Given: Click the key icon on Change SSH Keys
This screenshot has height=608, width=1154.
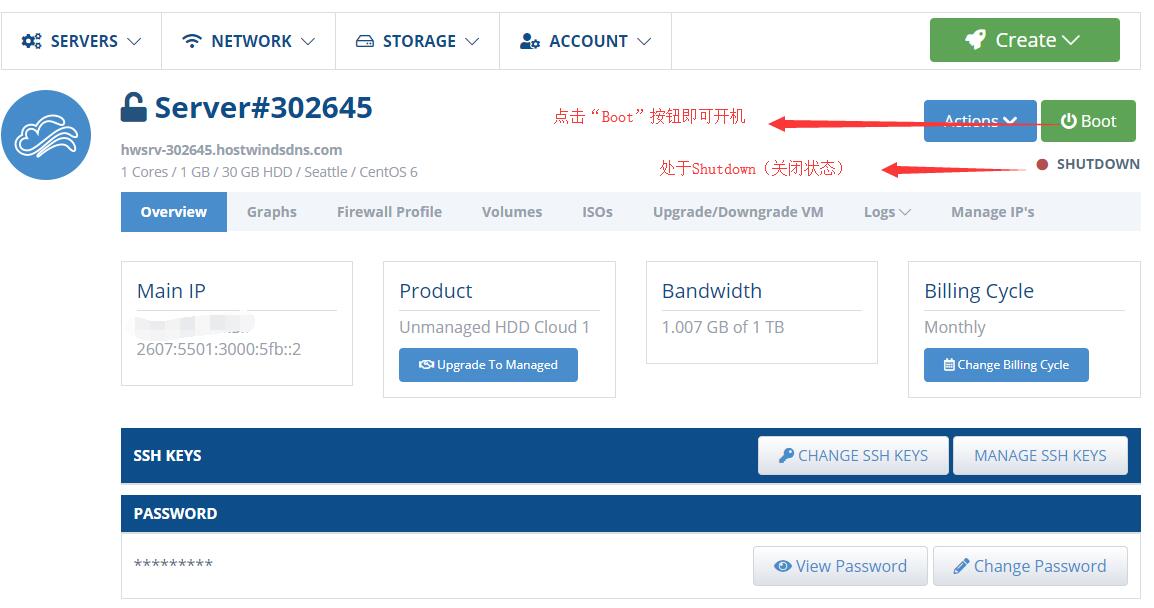Looking at the screenshot, I should tap(789, 455).
